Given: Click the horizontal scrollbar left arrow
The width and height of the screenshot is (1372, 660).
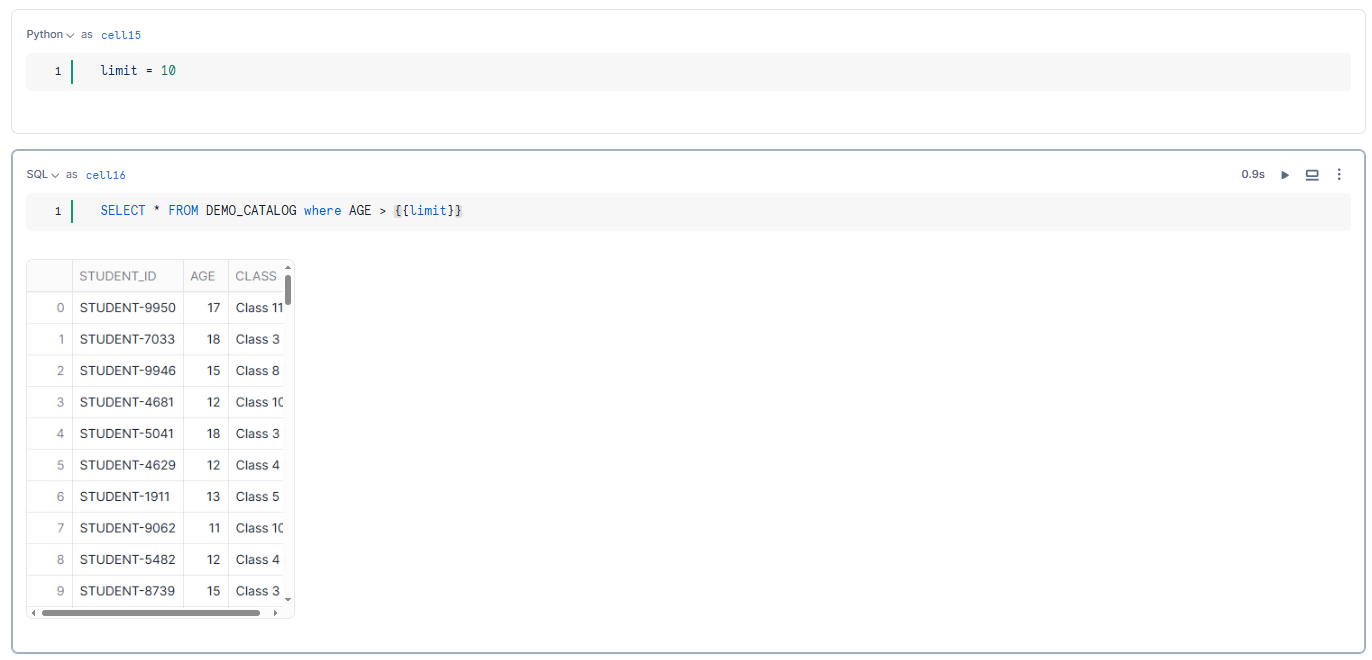Looking at the screenshot, I should 33,612.
